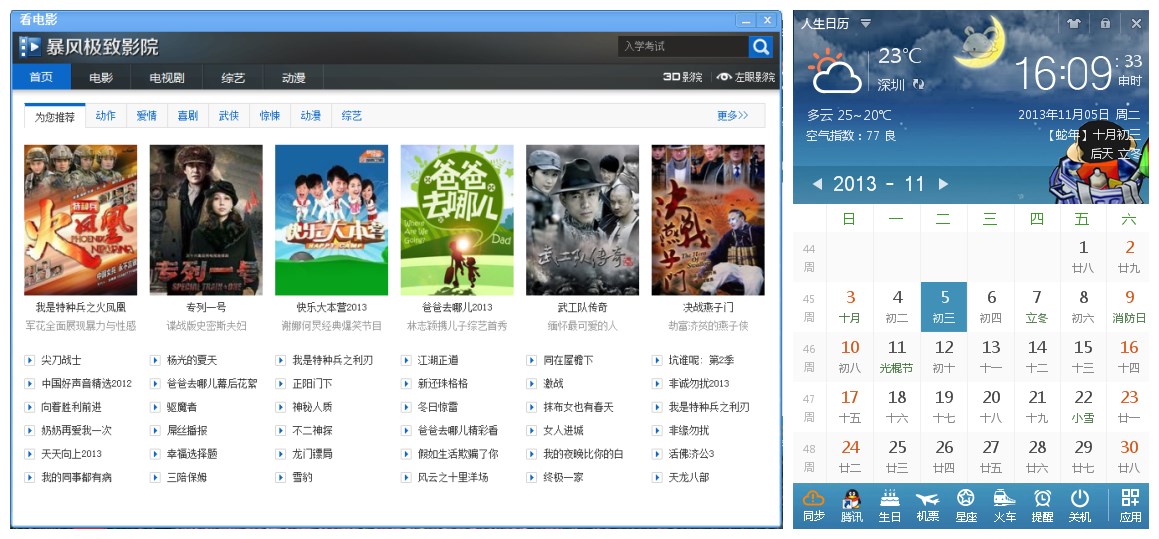Open the 应用 apps grid icon
This screenshot has width=1159, height=539.
[x=1130, y=498]
